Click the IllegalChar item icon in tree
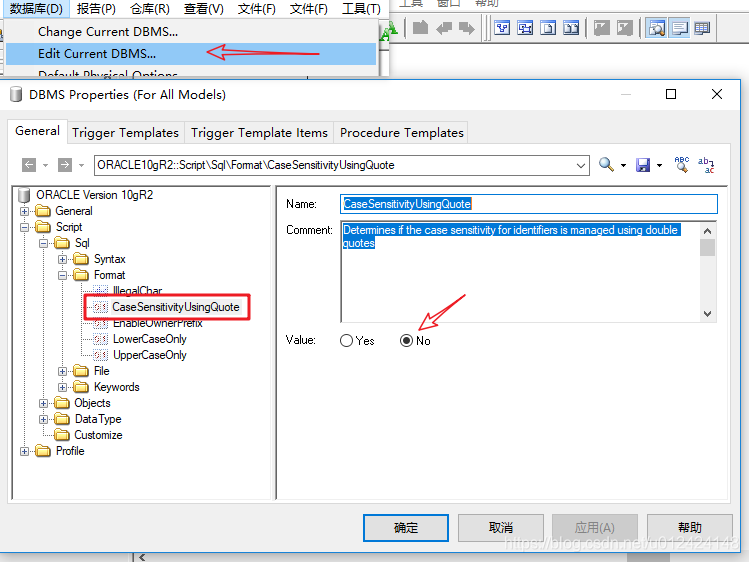749x562 pixels. pyautogui.click(x=100, y=290)
